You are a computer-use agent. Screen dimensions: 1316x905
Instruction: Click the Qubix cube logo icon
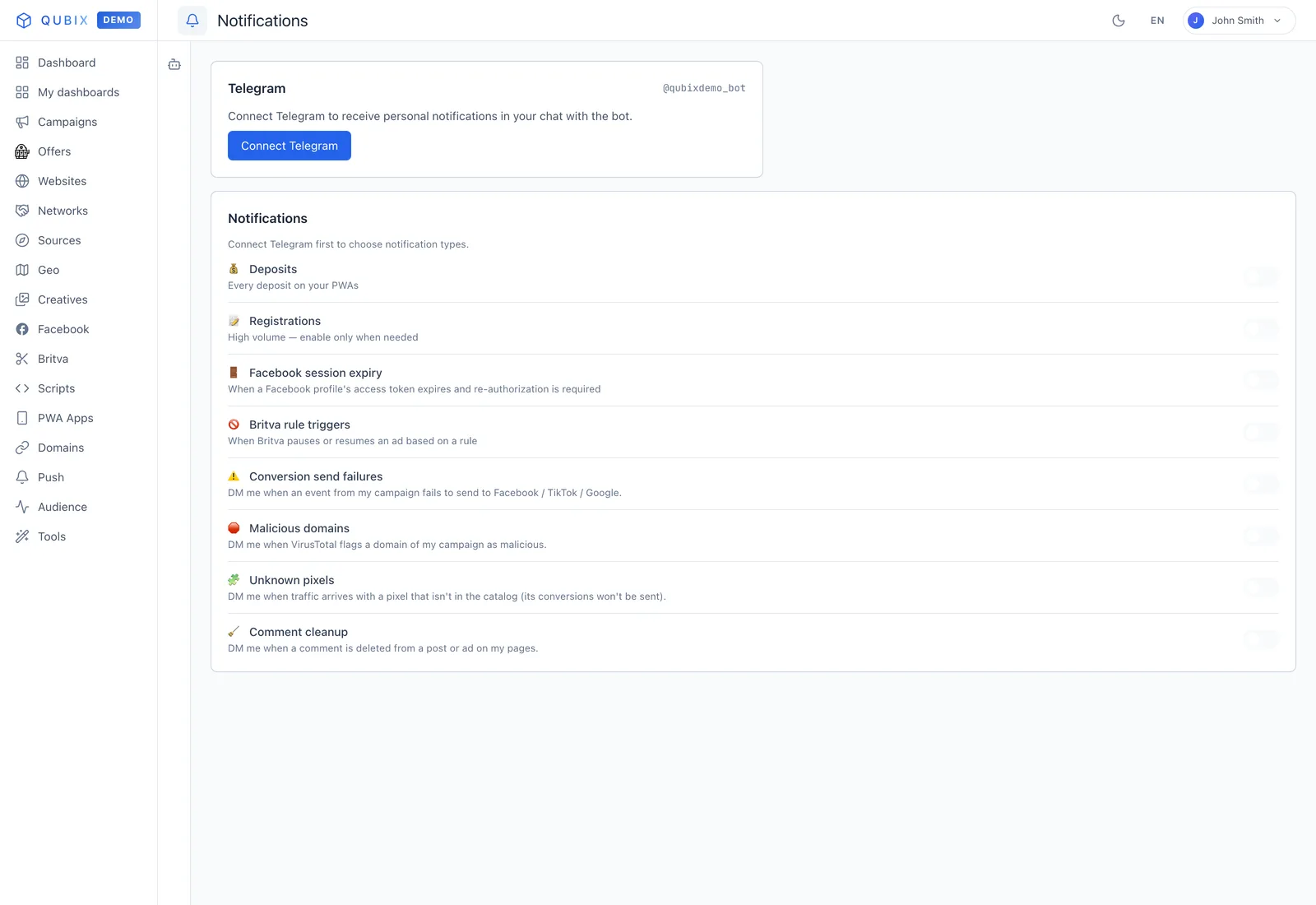coord(24,21)
